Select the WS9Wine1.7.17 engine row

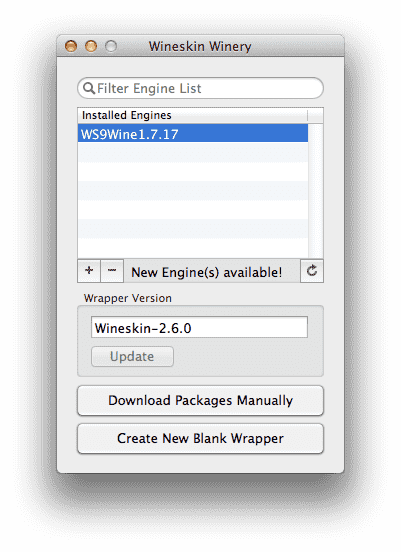(x=193, y=133)
